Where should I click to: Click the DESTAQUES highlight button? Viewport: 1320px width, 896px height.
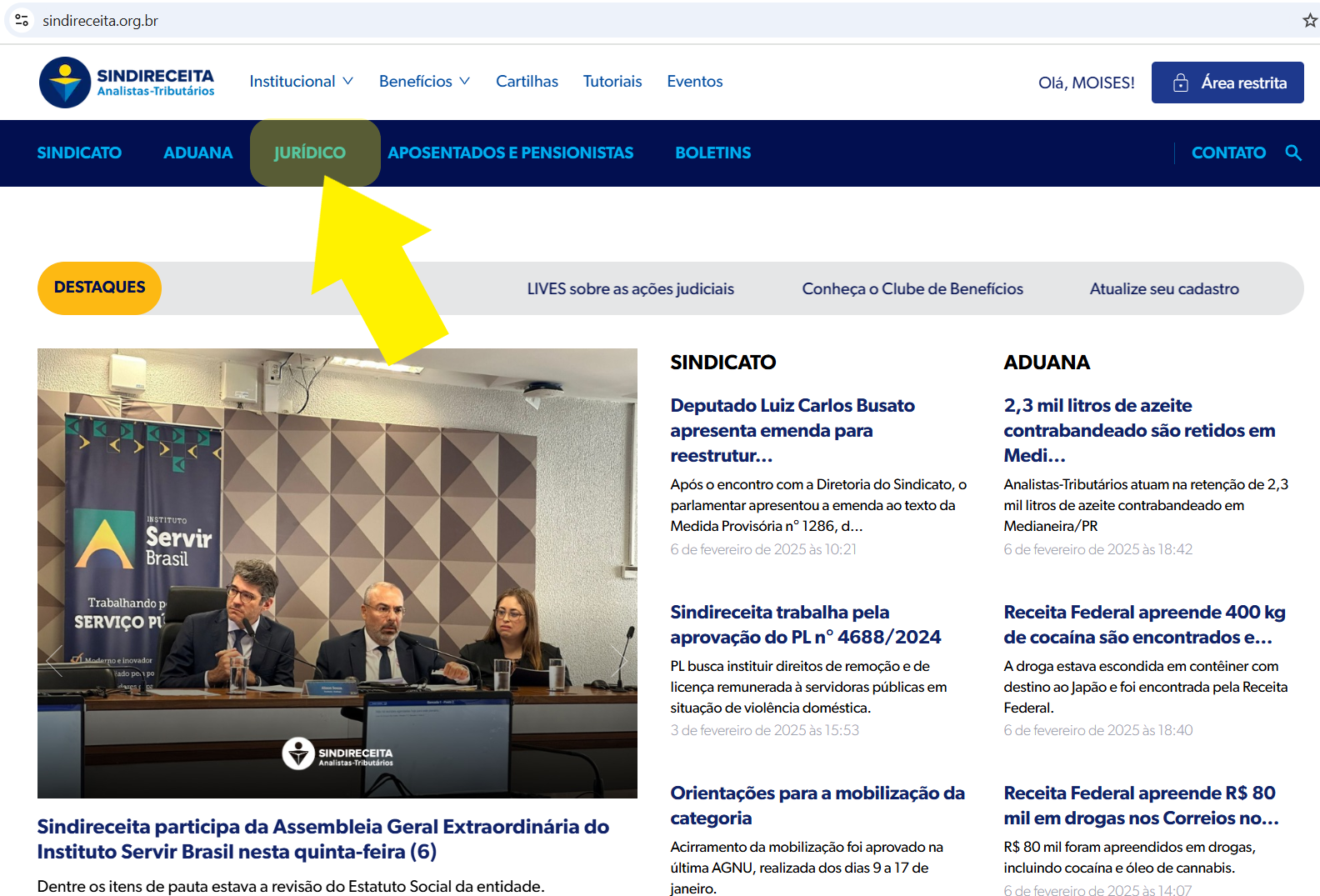click(x=99, y=288)
